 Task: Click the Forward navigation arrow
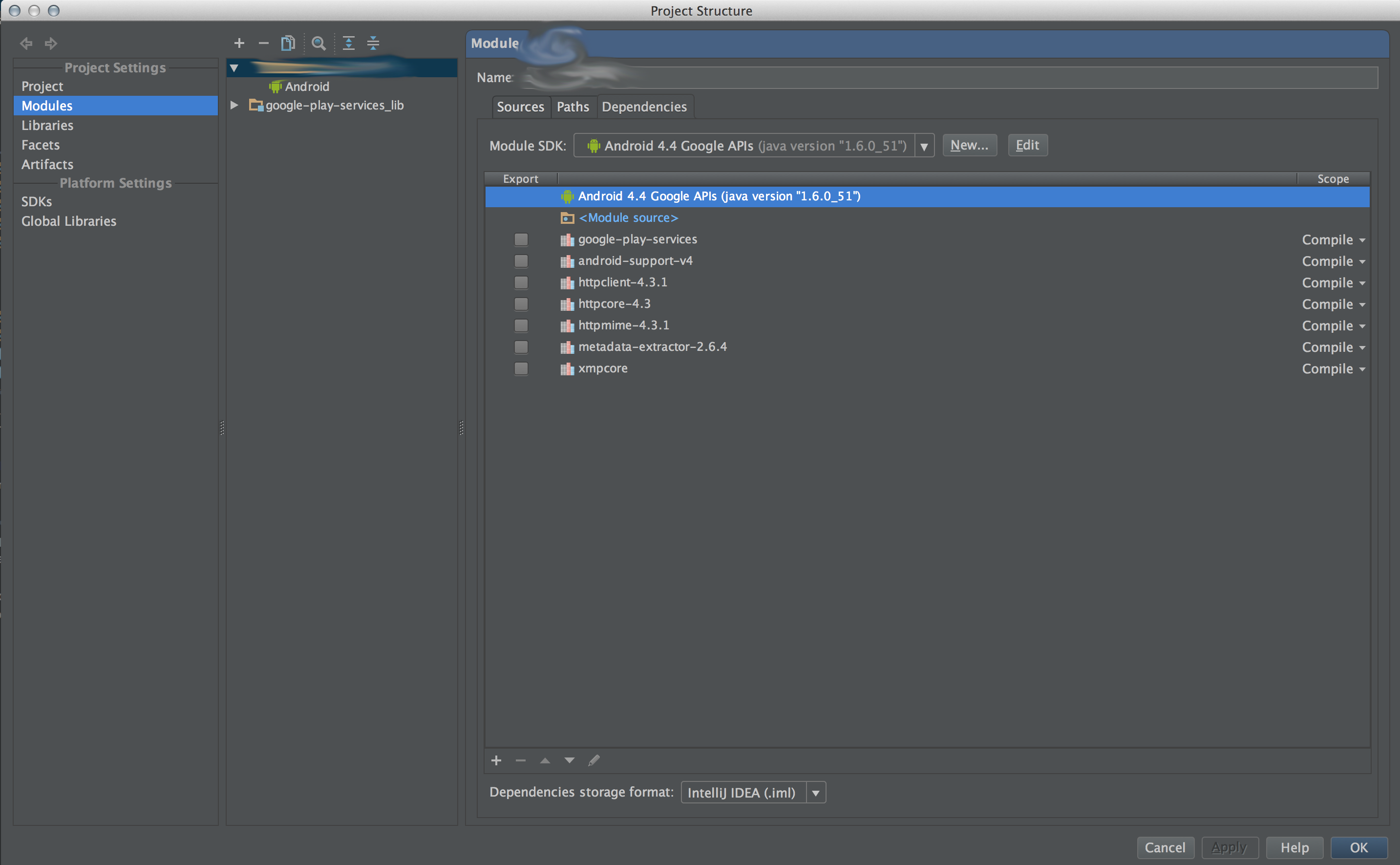[x=51, y=43]
